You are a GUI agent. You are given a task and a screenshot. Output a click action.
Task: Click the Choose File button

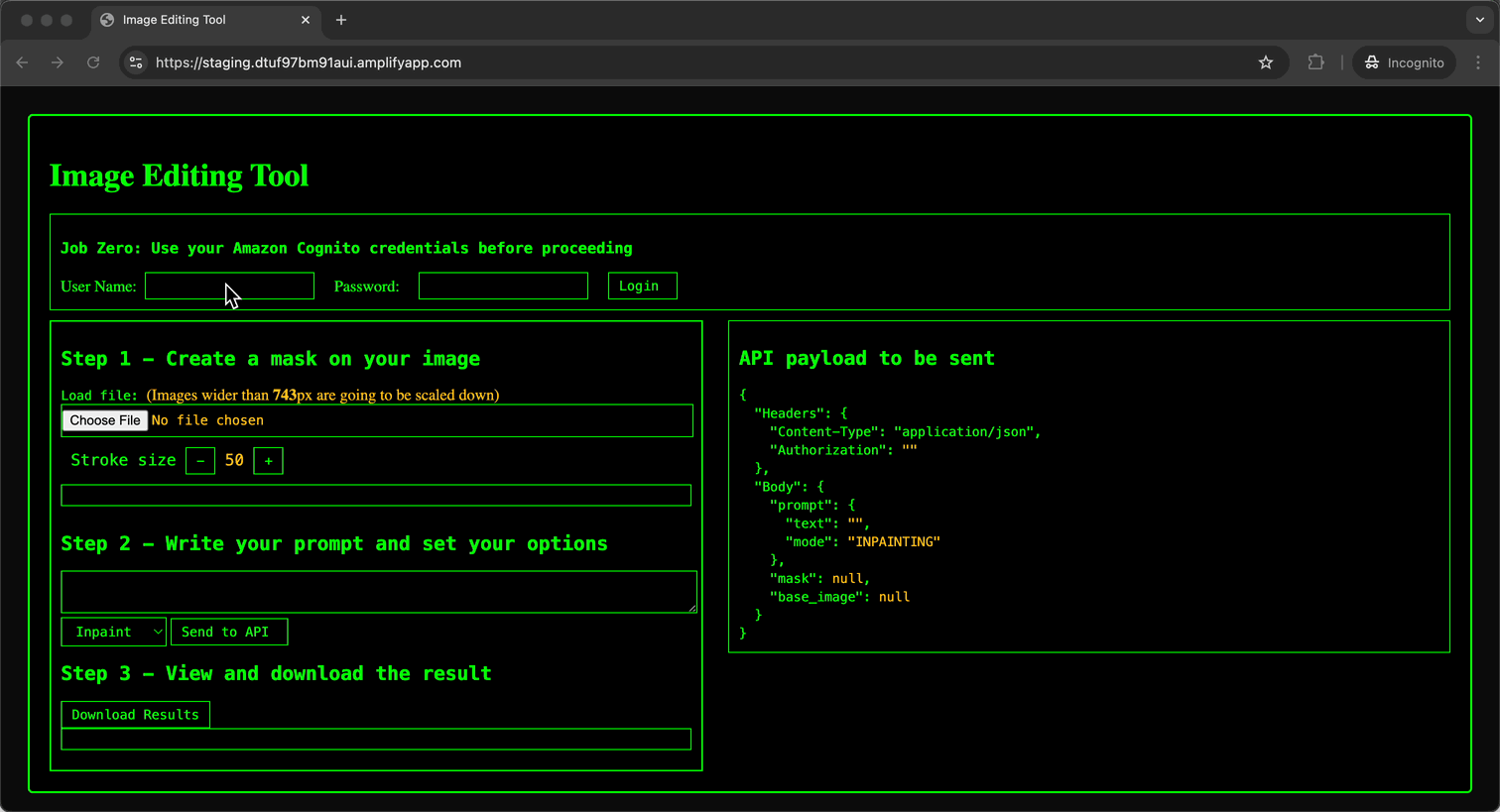coord(105,420)
